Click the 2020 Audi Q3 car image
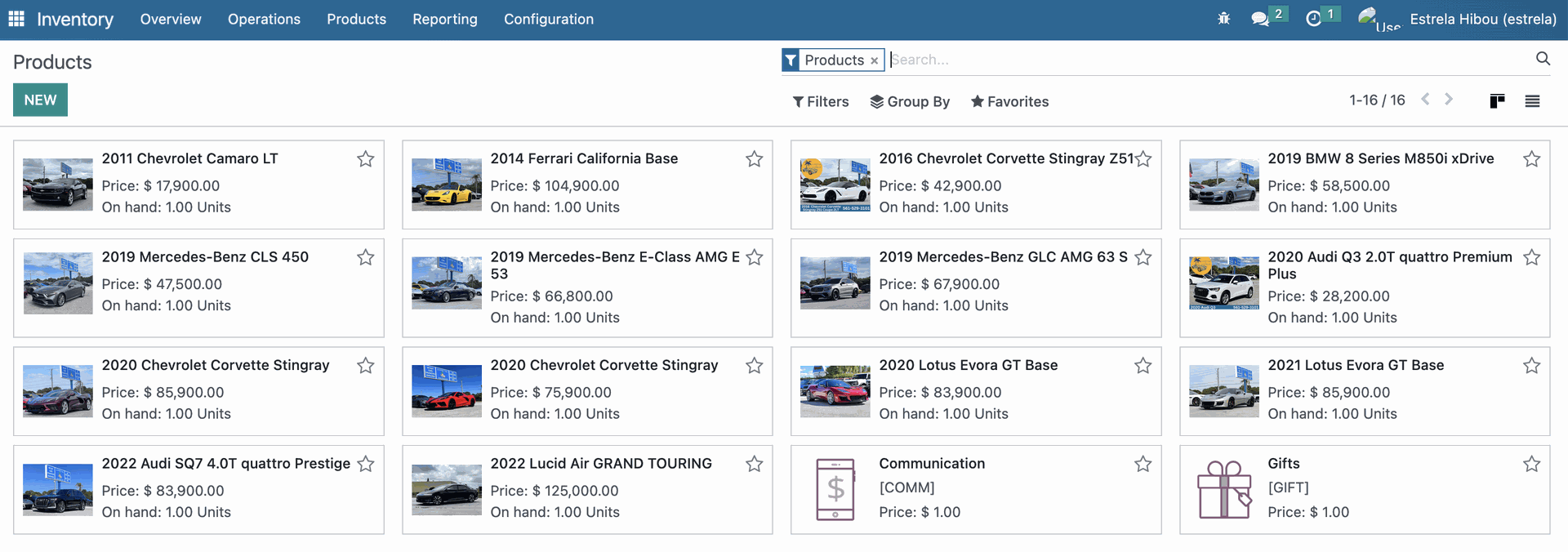The width and height of the screenshot is (1568, 552). coord(1224,283)
